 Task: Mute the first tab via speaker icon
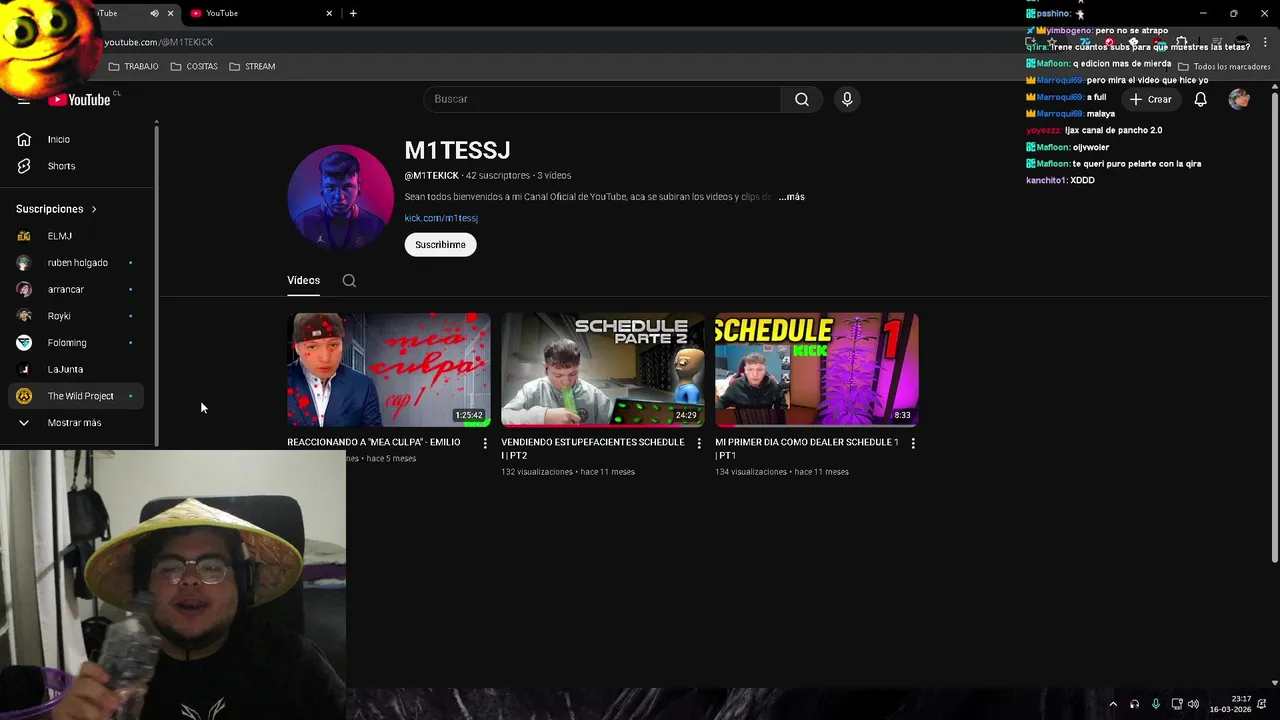coord(154,13)
